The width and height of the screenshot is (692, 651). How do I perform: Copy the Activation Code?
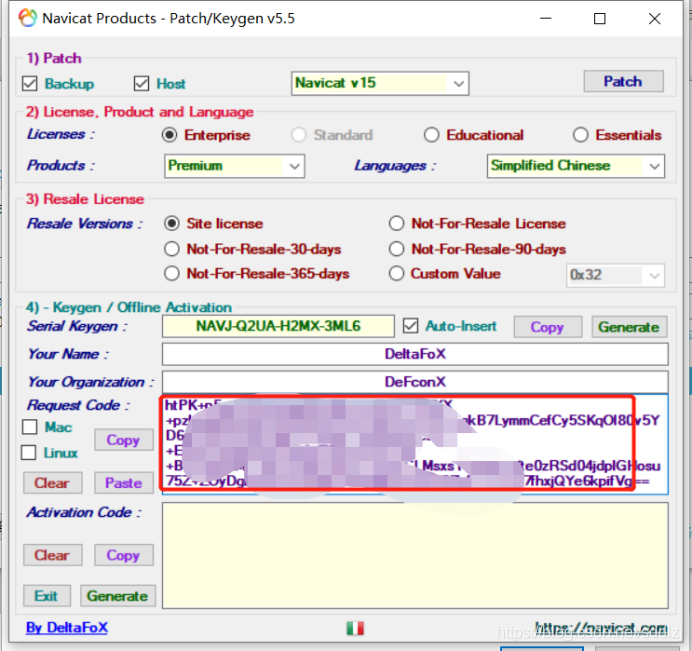coord(124,555)
